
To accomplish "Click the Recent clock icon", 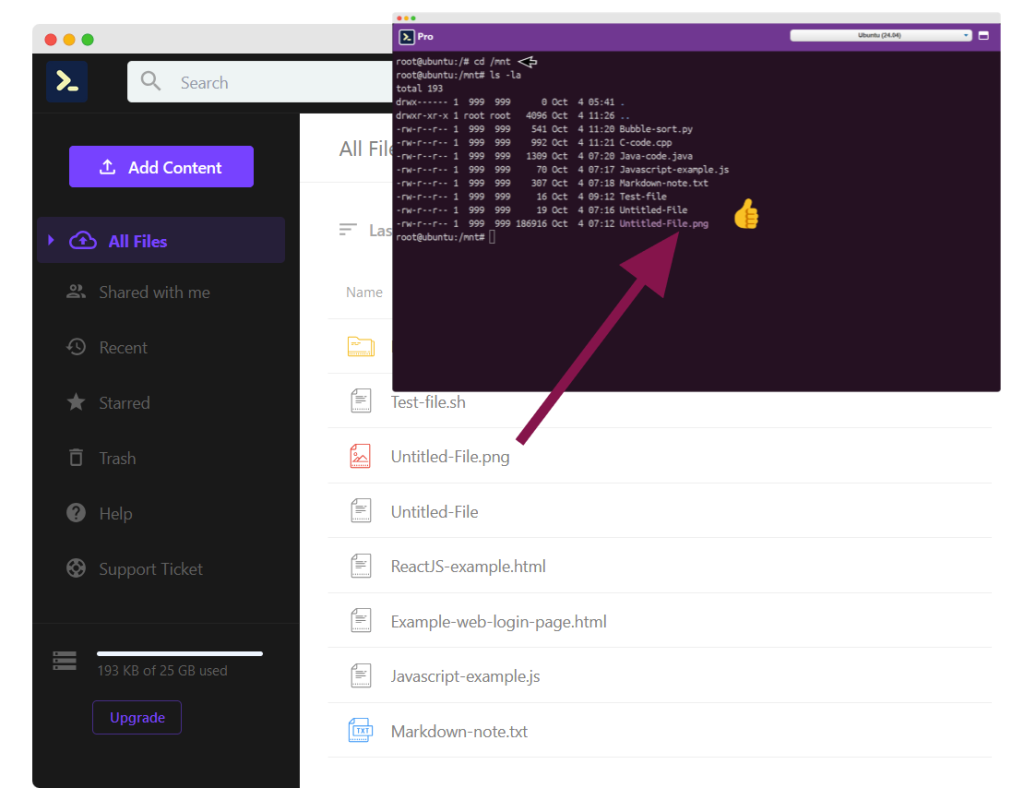I will tap(76, 347).
